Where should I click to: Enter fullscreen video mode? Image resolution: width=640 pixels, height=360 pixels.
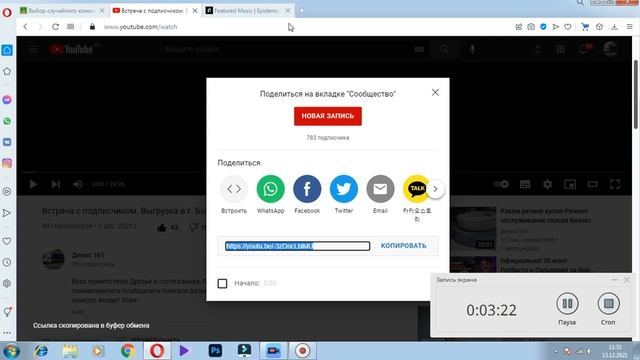click(x=615, y=184)
